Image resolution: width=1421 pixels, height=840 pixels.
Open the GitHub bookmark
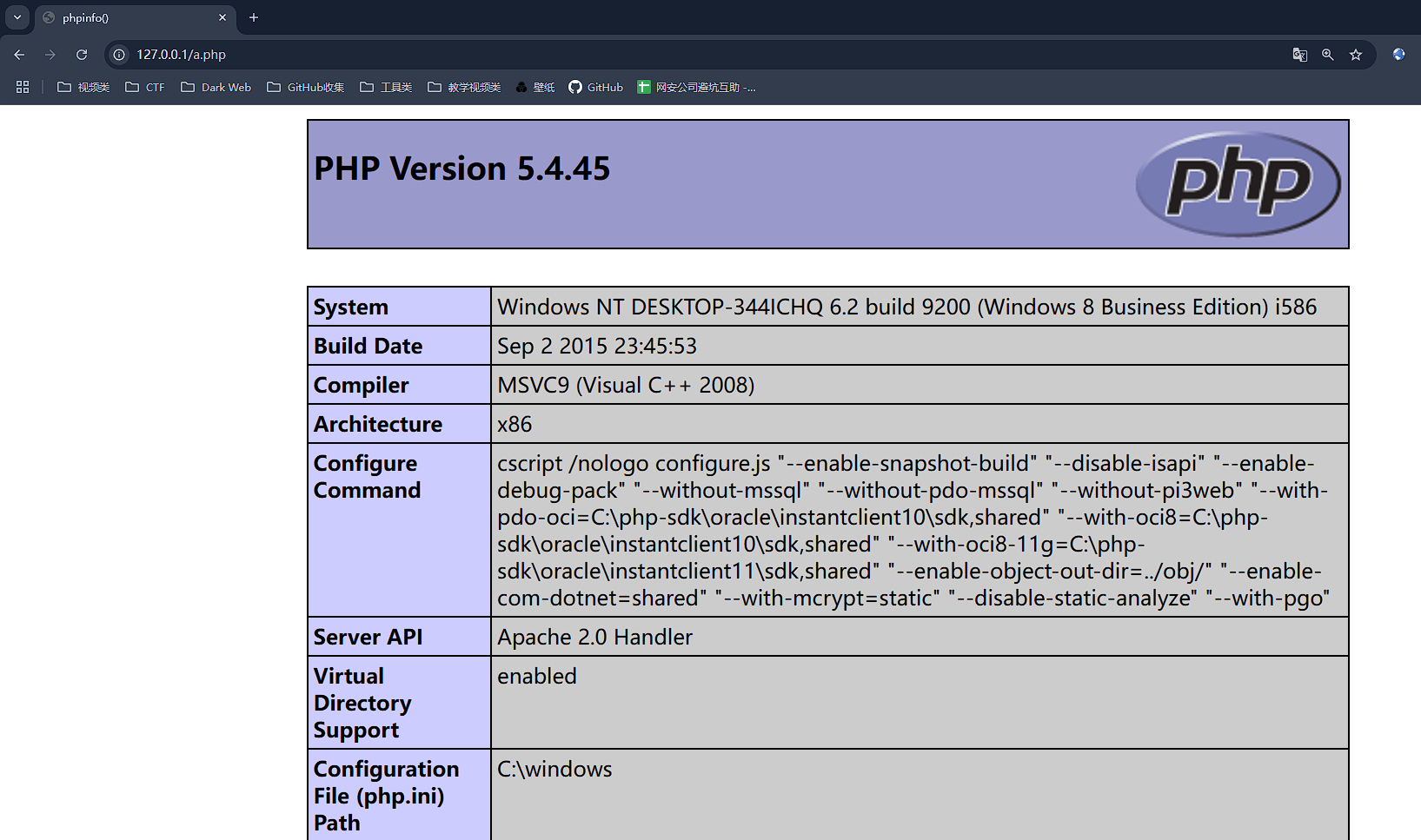click(596, 87)
